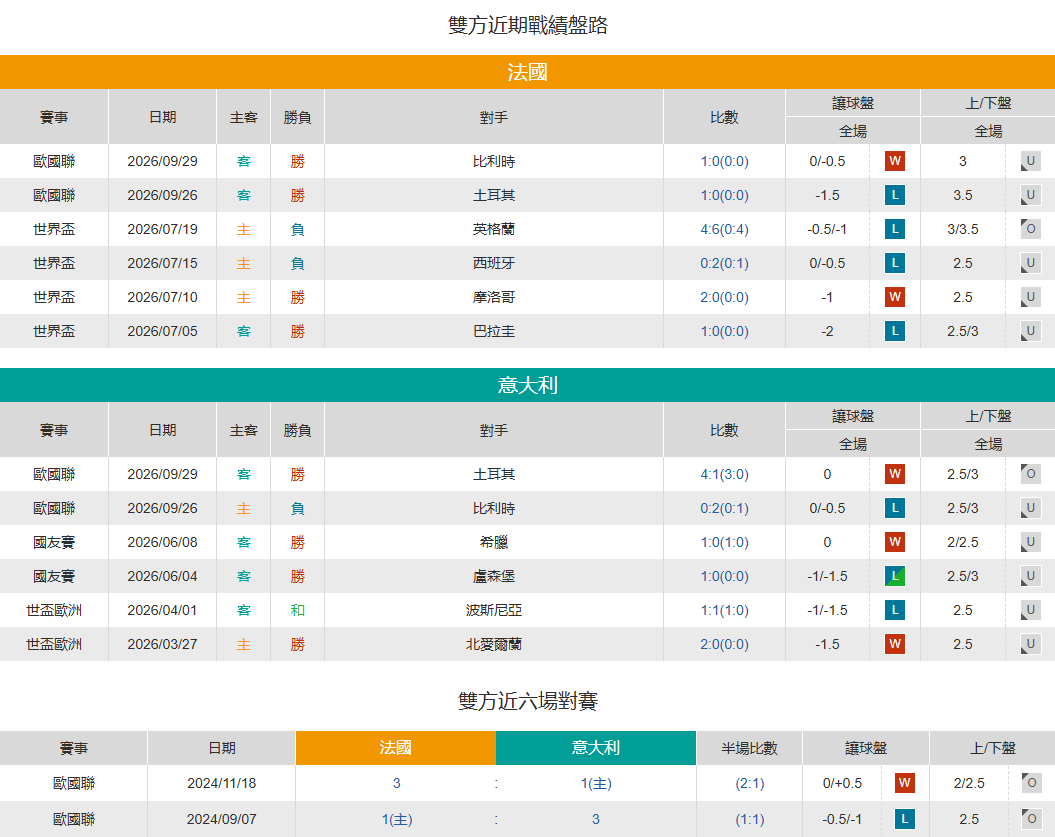Click W handicap badge in Italy's 希臘 row
The height and width of the screenshot is (837, 1055).
(894, 542)
